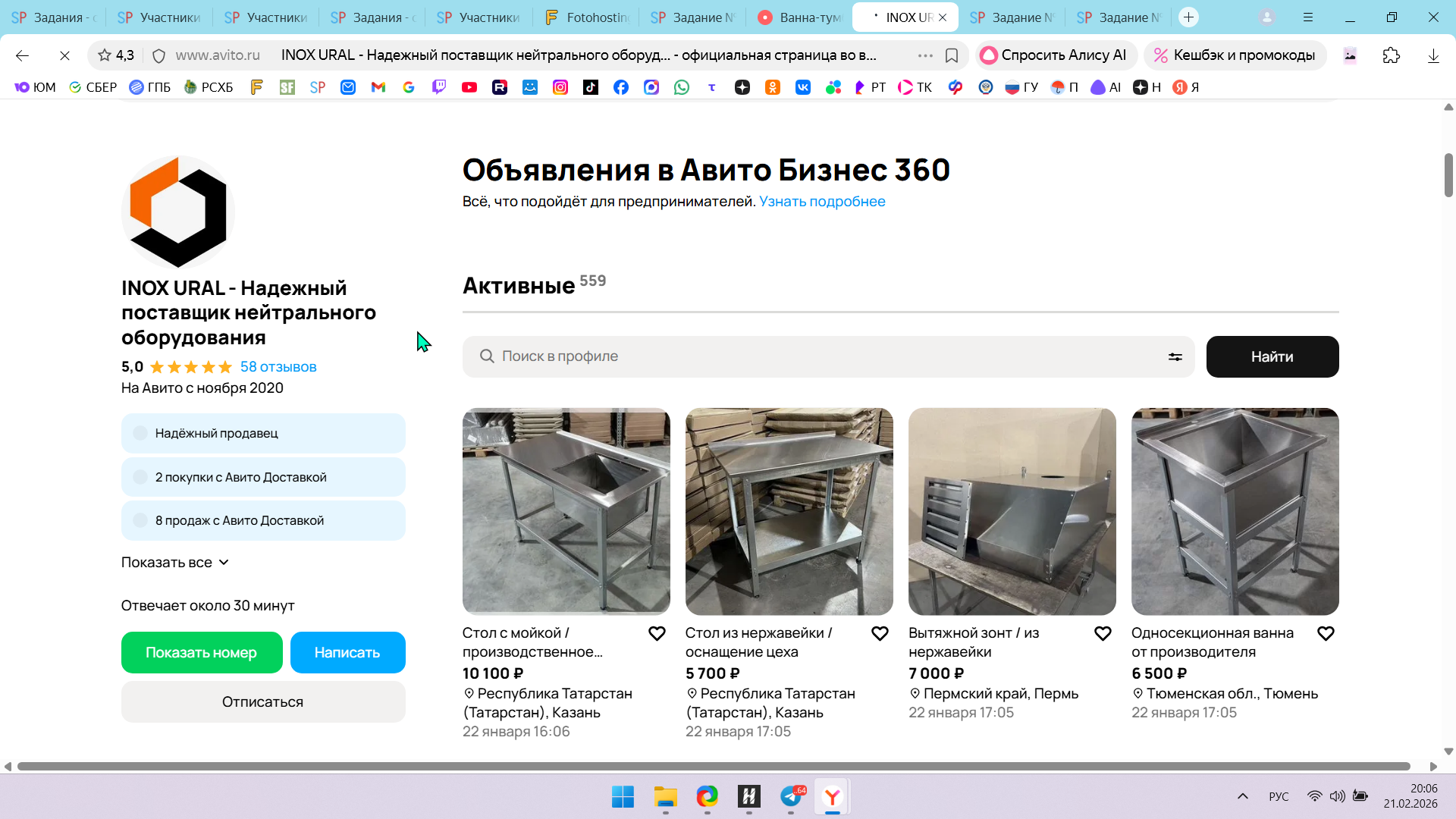Screen dimensions: 1456x819
Task: Open Узнать подробнее link
Action: (822, 201)
